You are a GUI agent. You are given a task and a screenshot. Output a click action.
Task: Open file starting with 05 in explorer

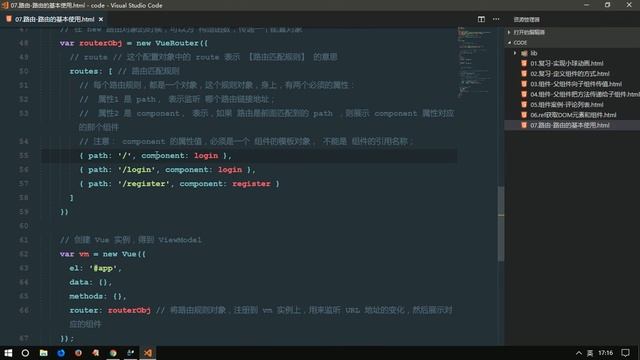point(567,104)
